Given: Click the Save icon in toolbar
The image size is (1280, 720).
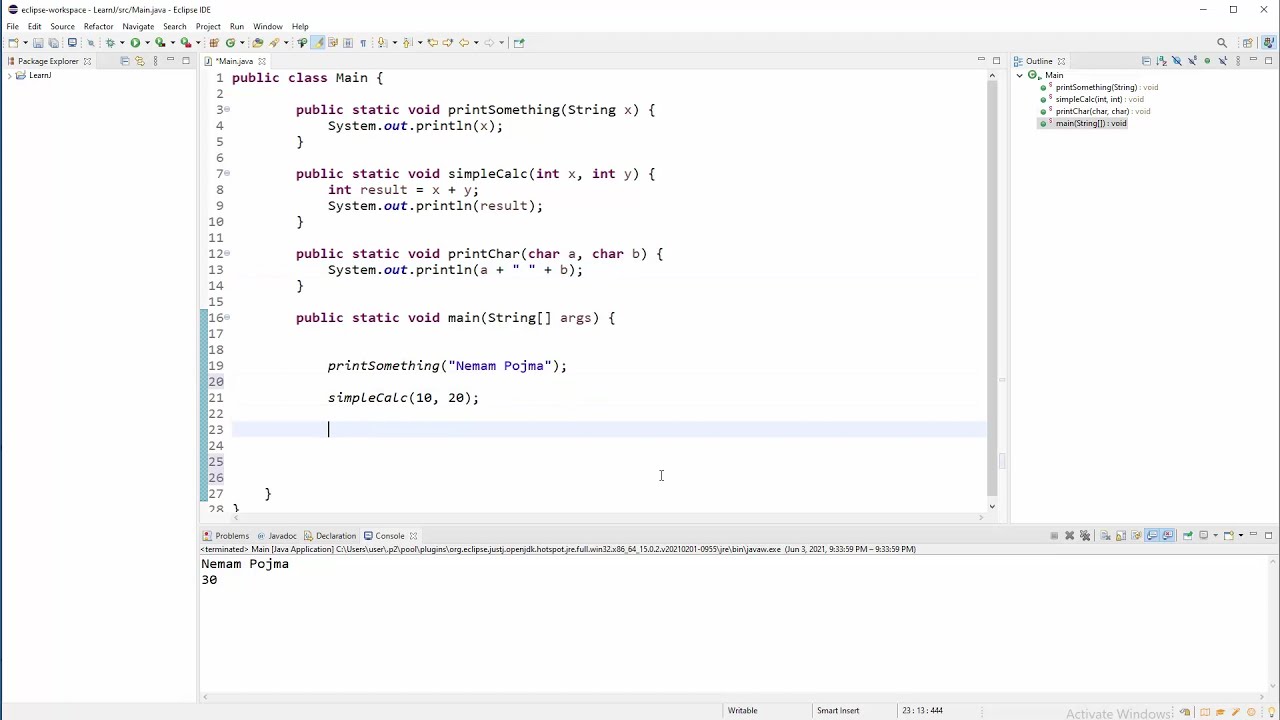Looking at the screenshot, I should point(38,42).
